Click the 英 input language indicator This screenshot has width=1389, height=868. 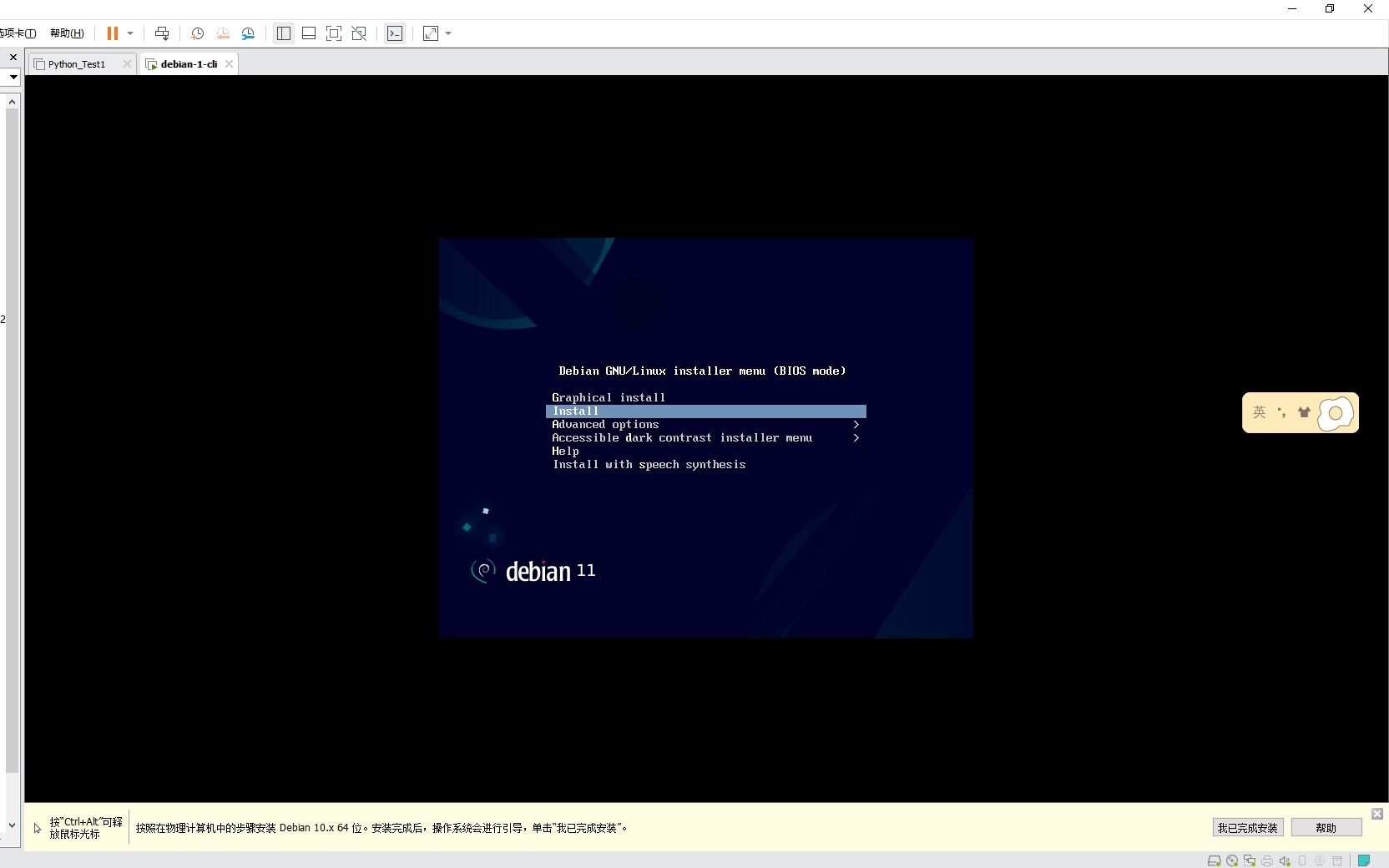[x=1260, y=412]
